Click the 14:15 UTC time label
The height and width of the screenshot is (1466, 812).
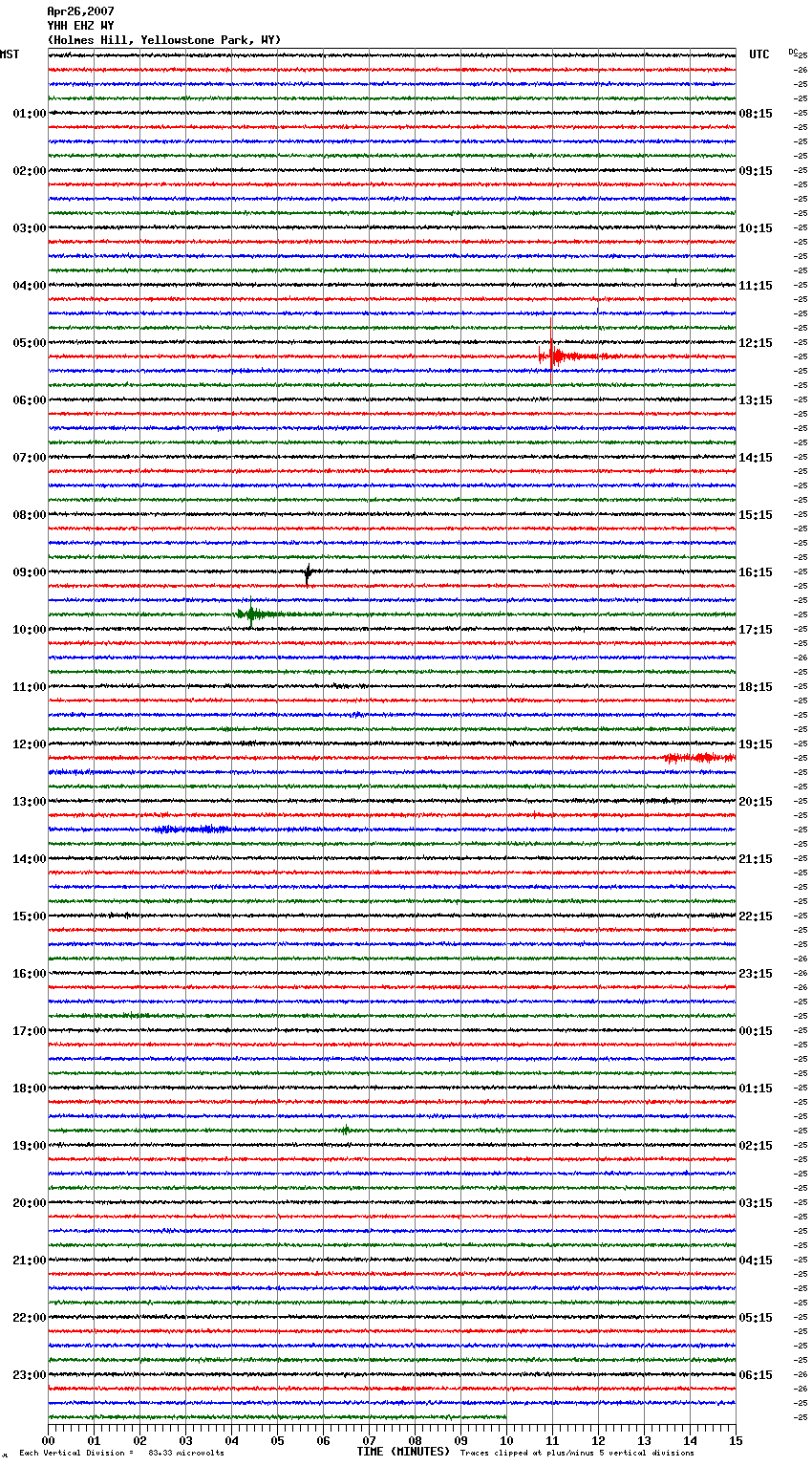(756, 458)
